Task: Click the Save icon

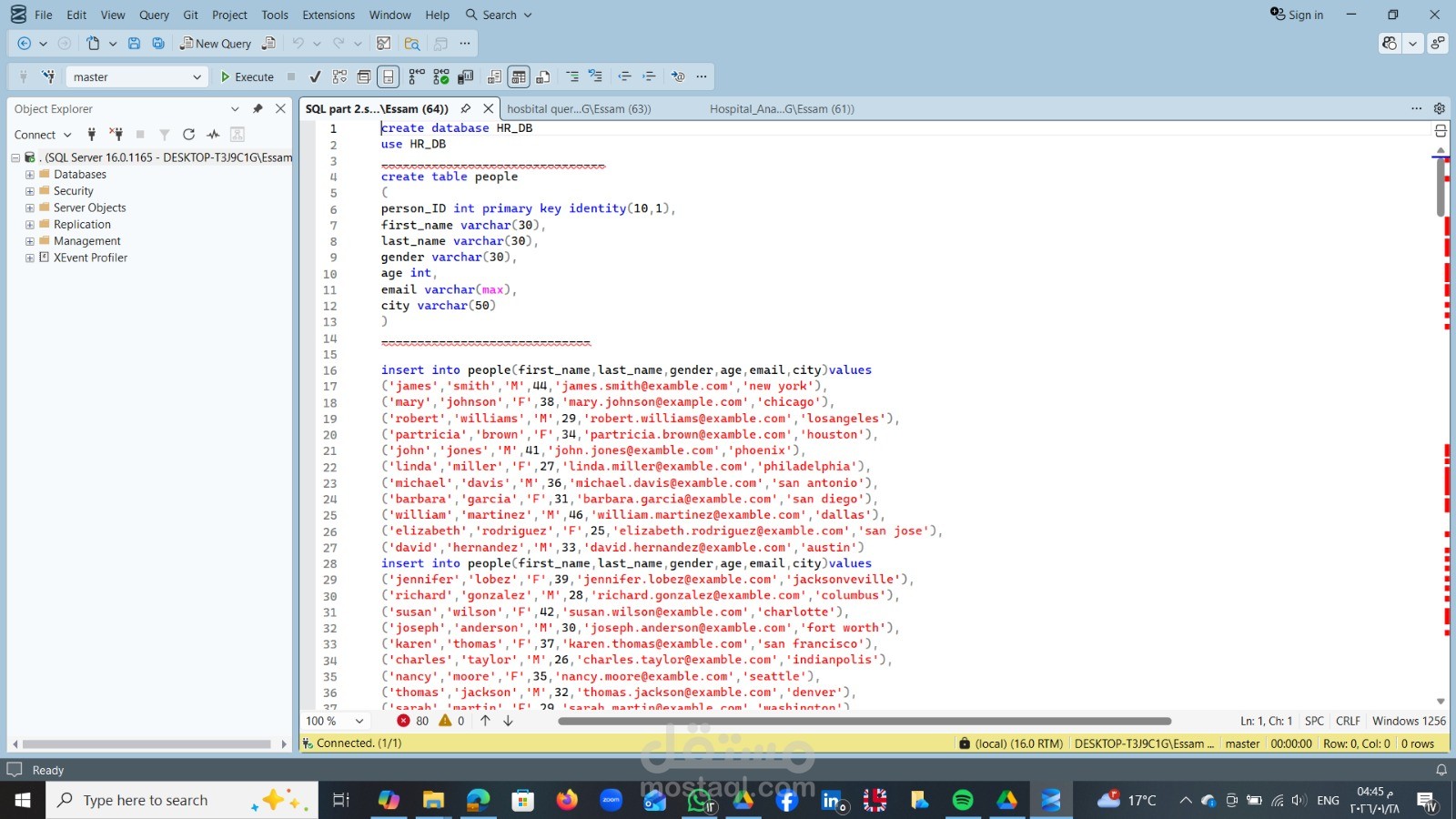Action: point(135,43)
